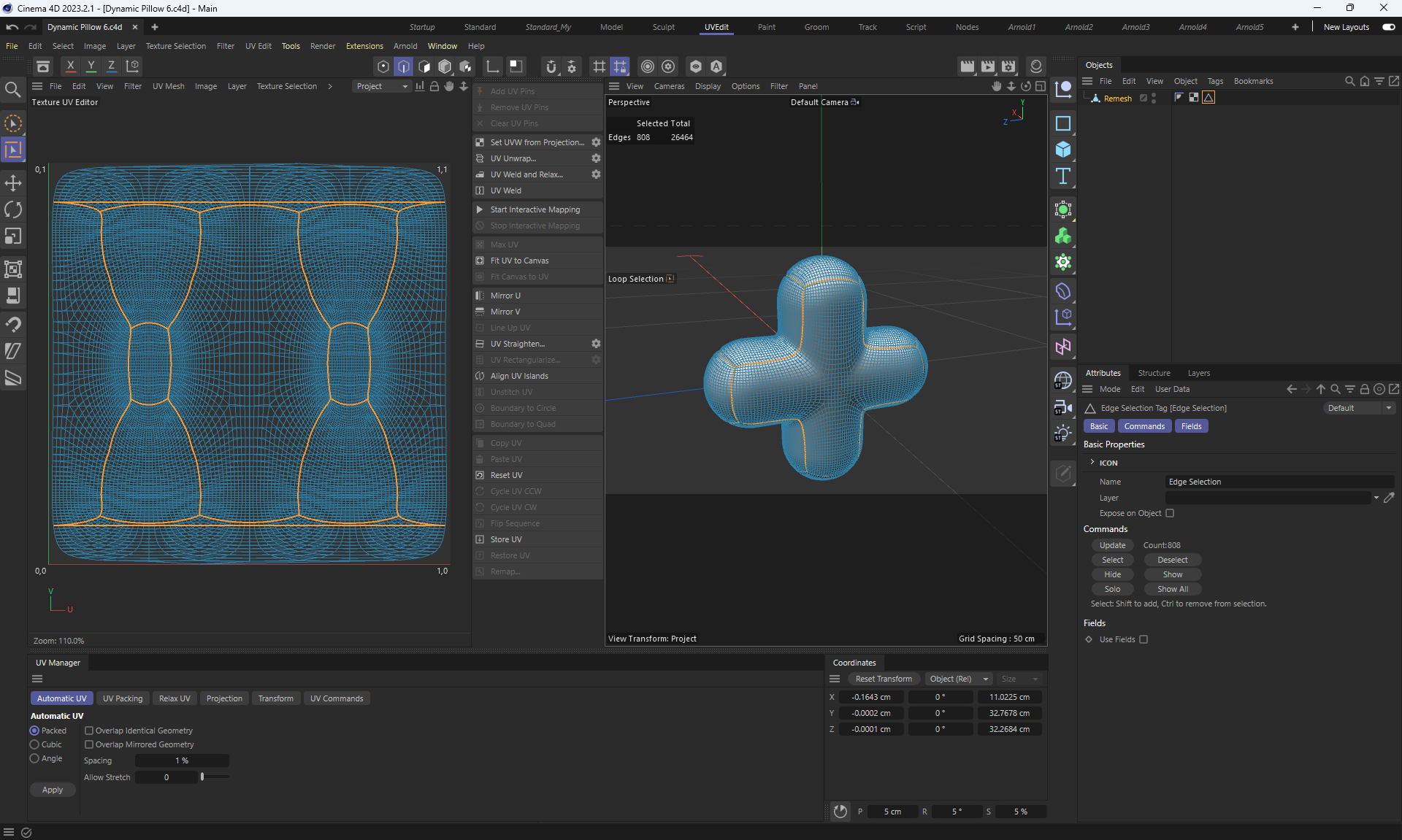Toggle the X axis lock icon

(71, 66)
